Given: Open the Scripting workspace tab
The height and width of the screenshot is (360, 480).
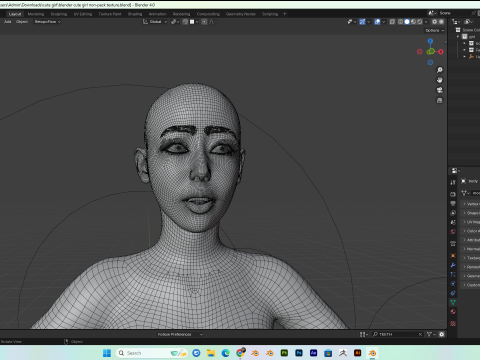Looking at the screenshot, I should tap(270, 14).
